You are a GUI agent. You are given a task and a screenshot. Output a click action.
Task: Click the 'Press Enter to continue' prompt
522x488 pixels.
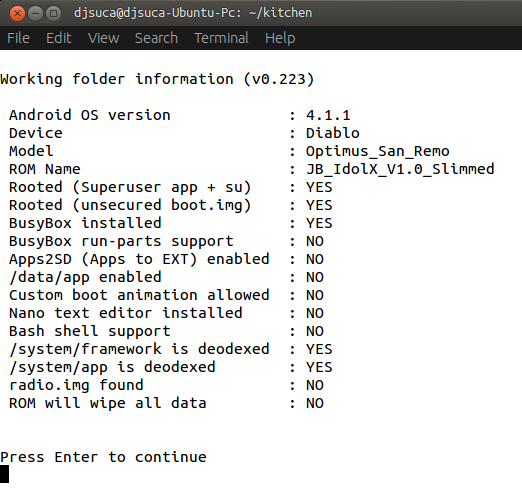[103, 457]
